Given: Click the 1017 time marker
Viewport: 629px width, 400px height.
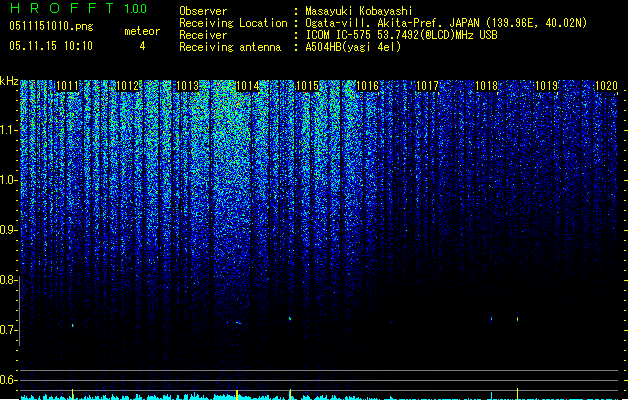Looking at the screenshot, I should pos(427,86).
